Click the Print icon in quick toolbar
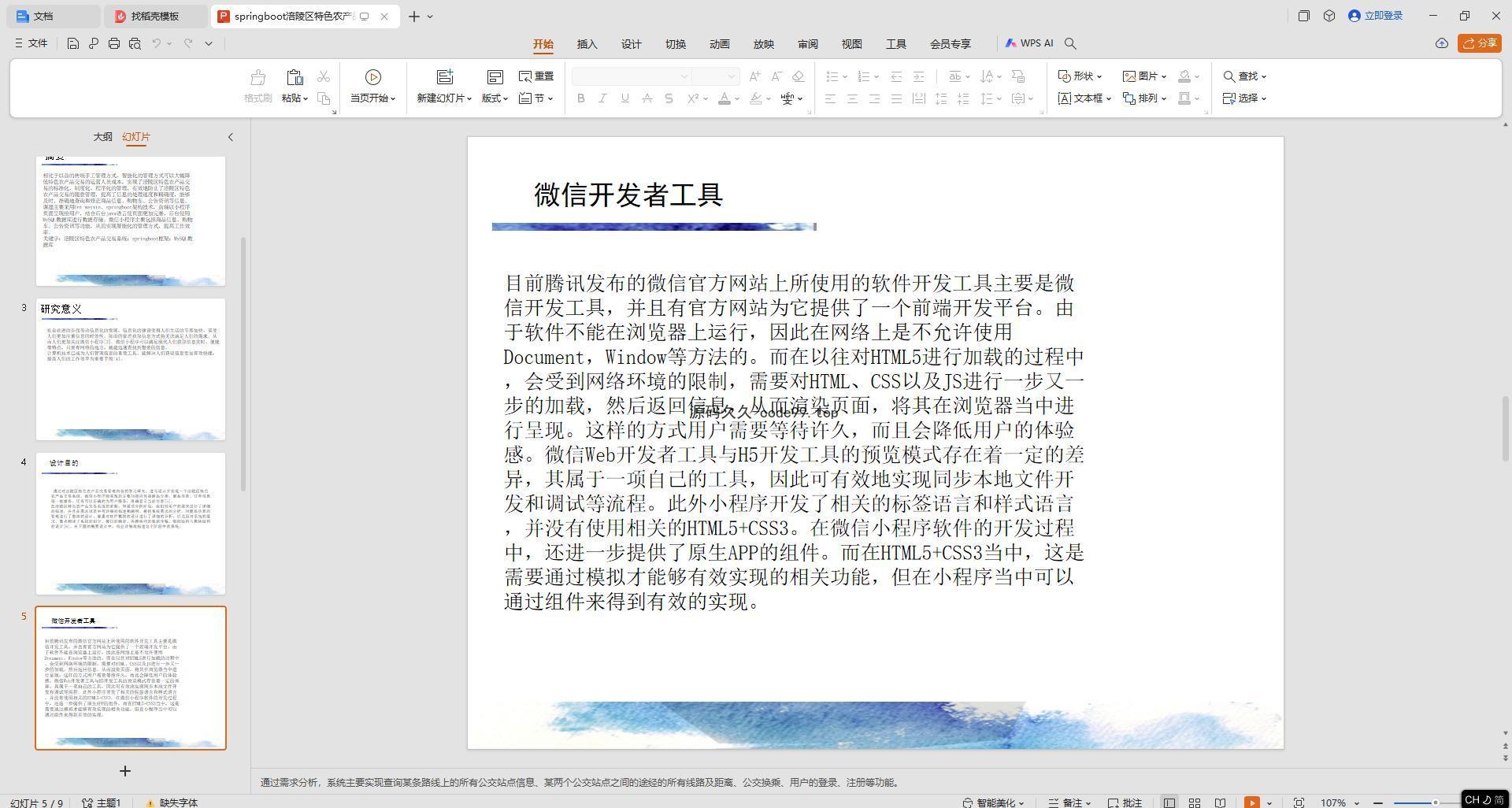Viewport: 1512px width, 808px height. (x=114, y=43)
